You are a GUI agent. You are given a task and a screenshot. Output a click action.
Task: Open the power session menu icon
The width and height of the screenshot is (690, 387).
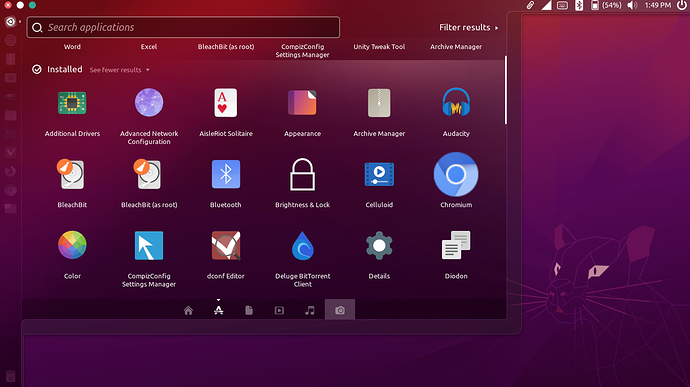(x=682, y=5)
